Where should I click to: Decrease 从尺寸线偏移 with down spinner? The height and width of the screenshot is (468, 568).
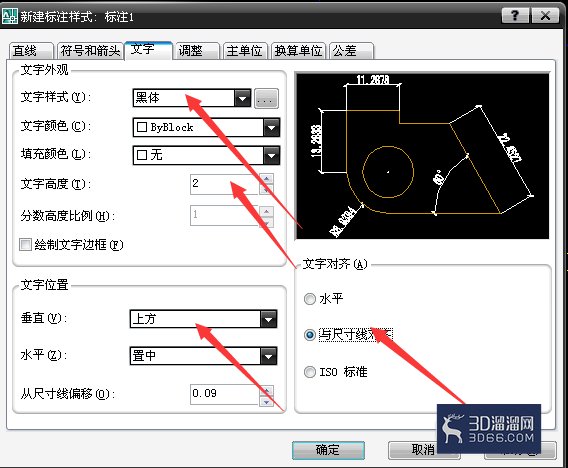(267, 401)
